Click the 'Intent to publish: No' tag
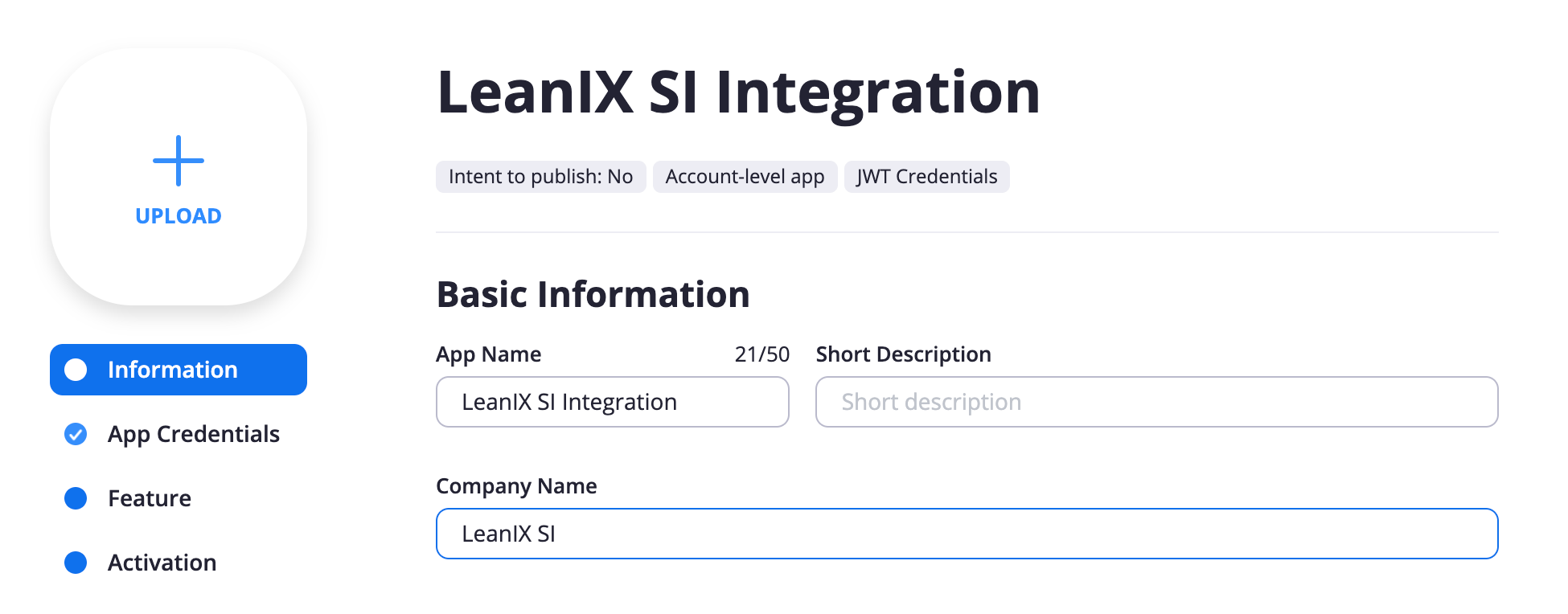The height and width of the screenshot is (614, 1568). coord(541,177)
